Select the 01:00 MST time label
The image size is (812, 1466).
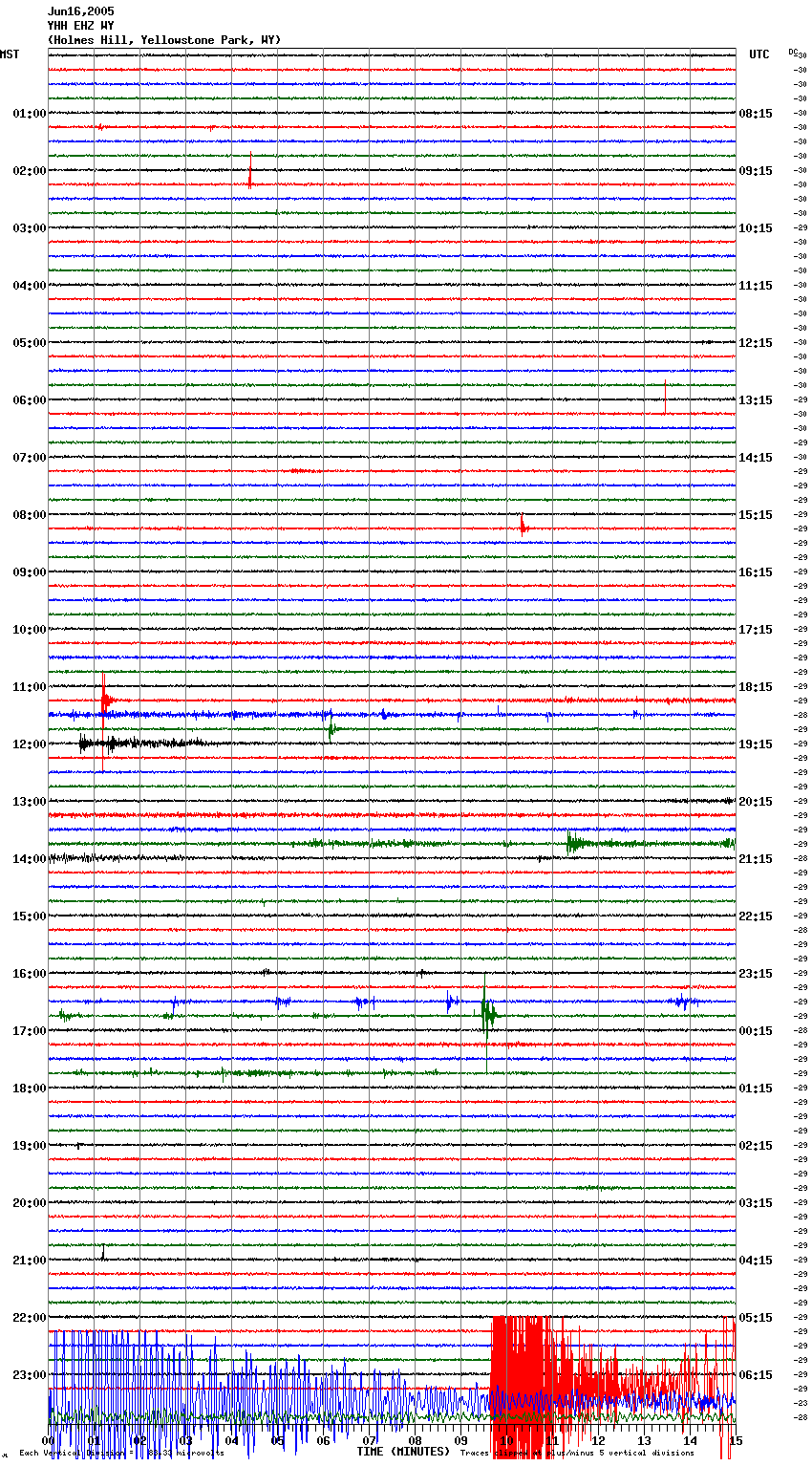coord(30,114)
